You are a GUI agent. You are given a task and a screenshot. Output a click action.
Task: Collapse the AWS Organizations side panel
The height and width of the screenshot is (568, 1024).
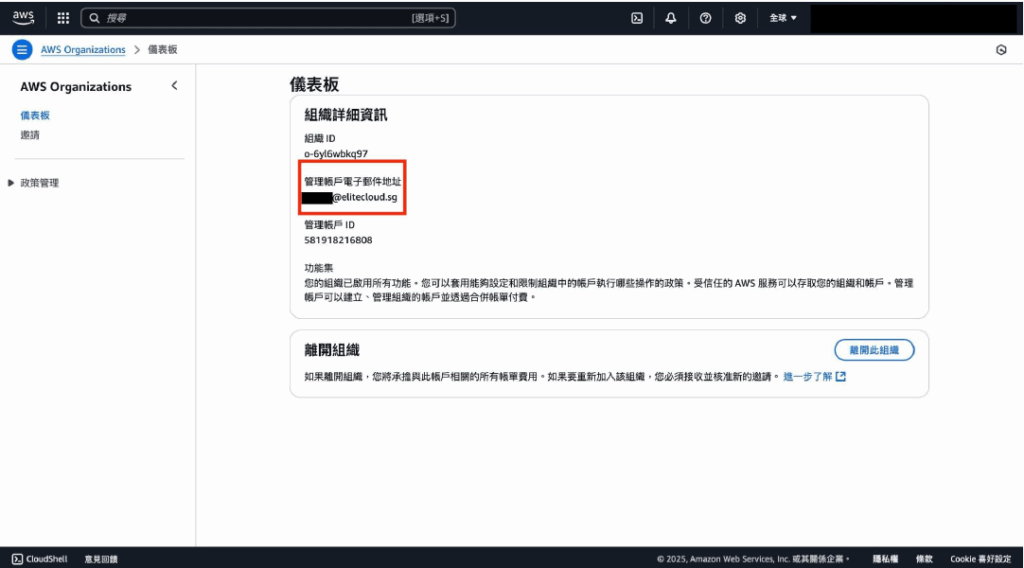[174, 86]
